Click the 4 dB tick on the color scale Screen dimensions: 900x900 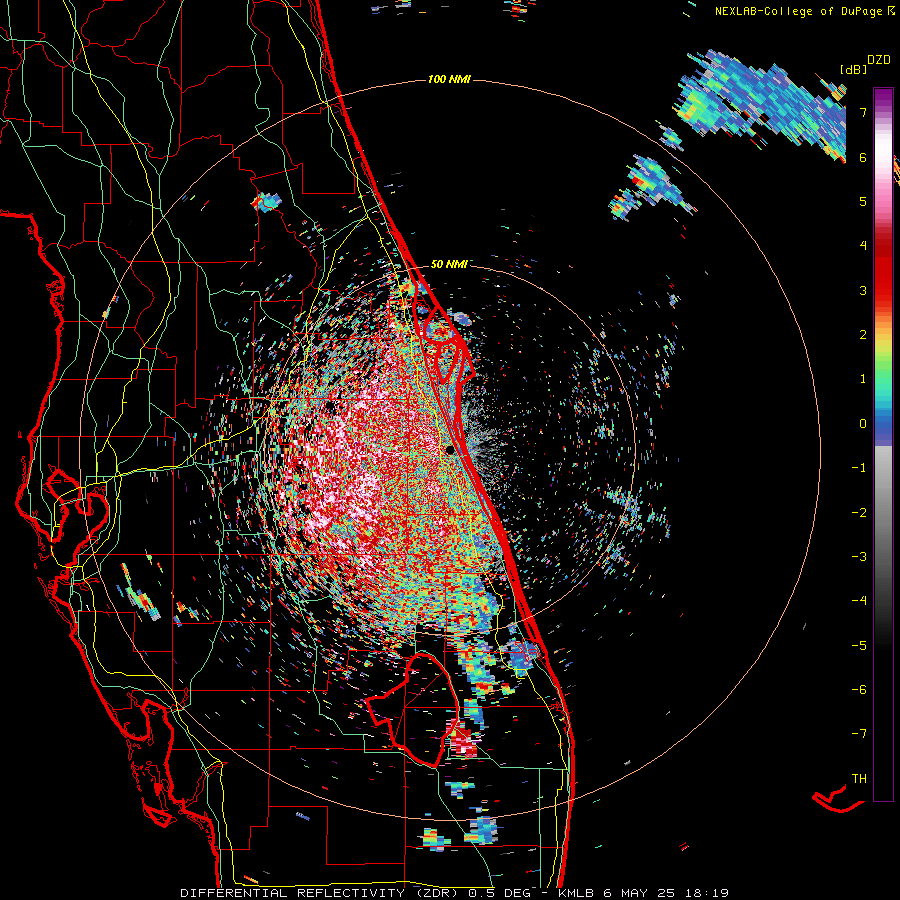click(x=863, y=246)
